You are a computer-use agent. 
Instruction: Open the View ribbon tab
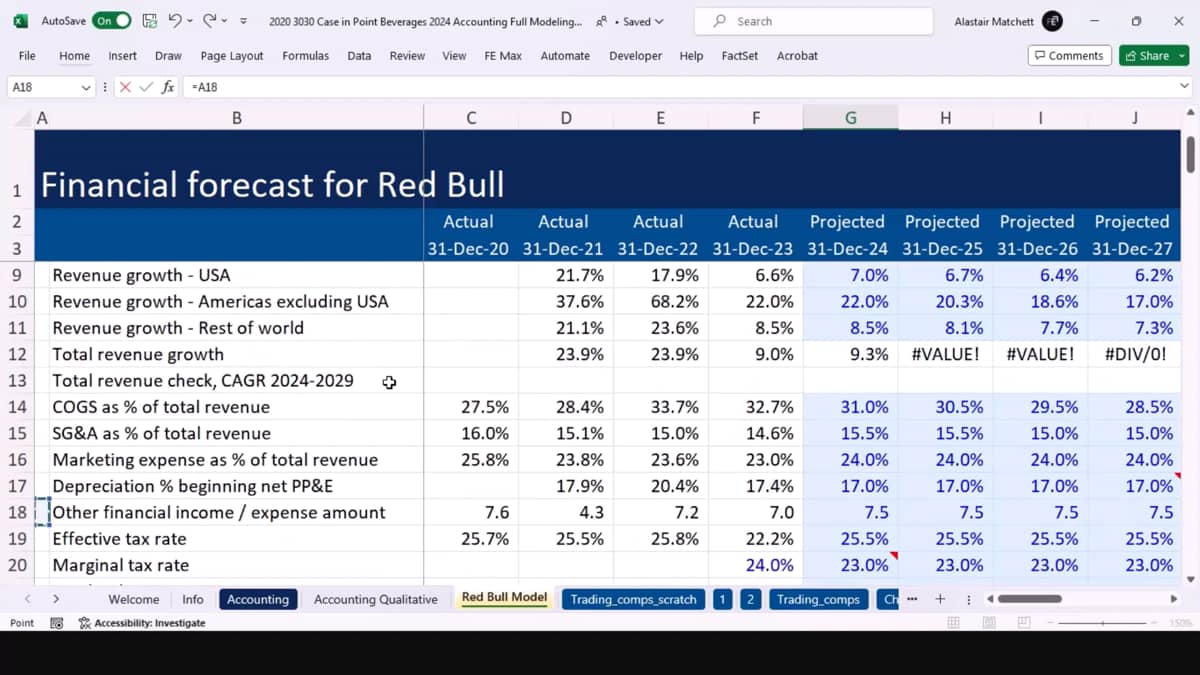coord(454,56)
